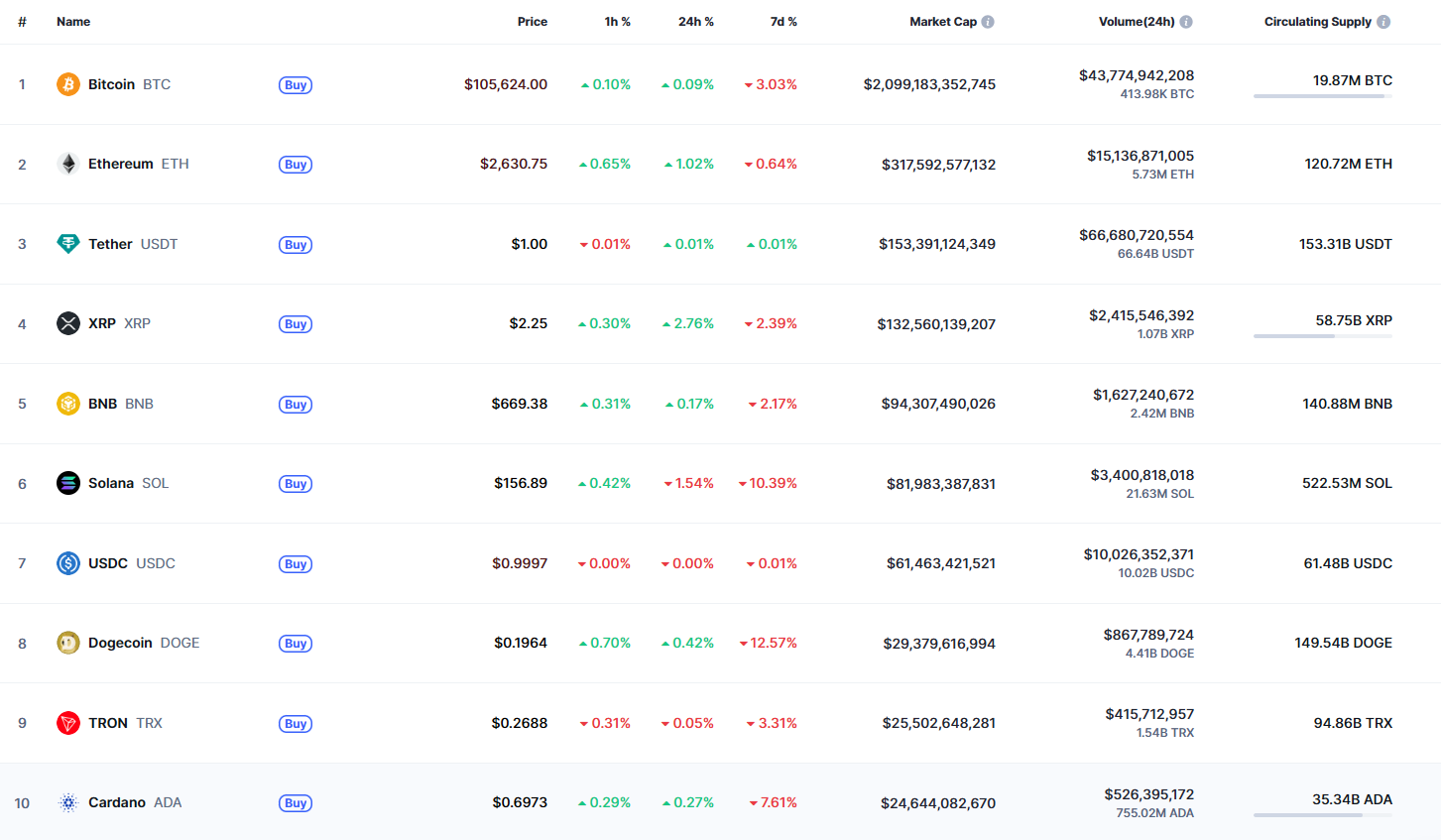Sort the table by Name column
The height and width of the screenshot is (840, 1441).
point(73,22)
